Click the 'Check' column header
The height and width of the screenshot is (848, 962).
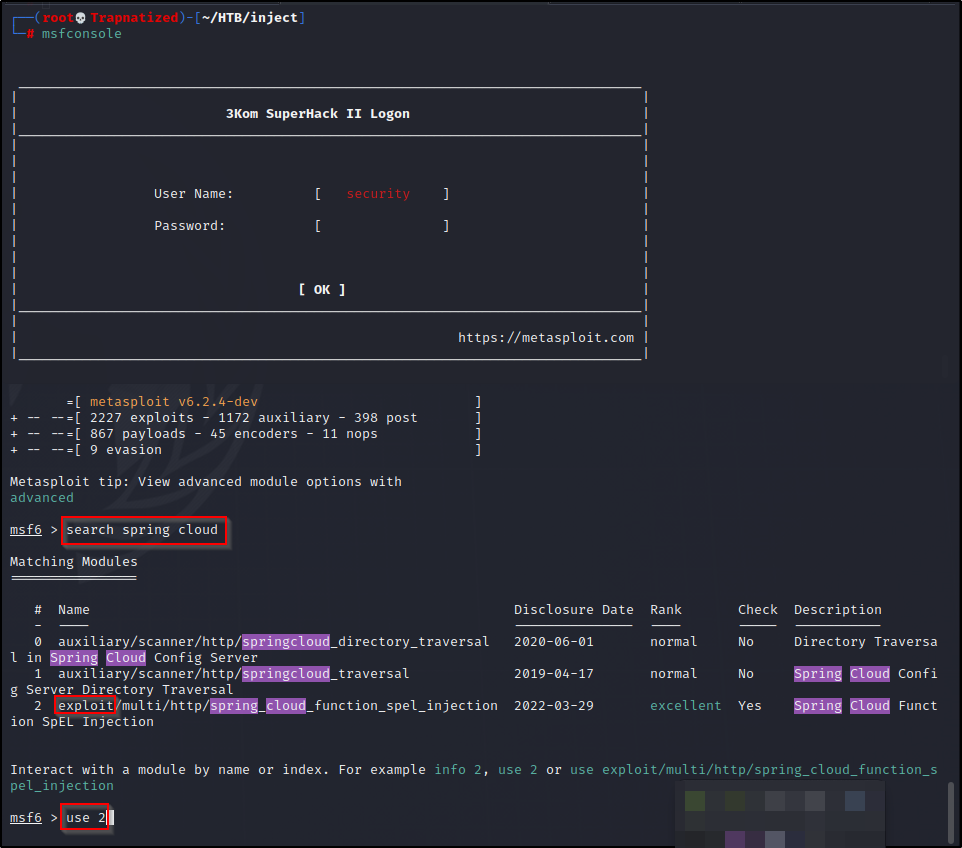tap(758, 610)
